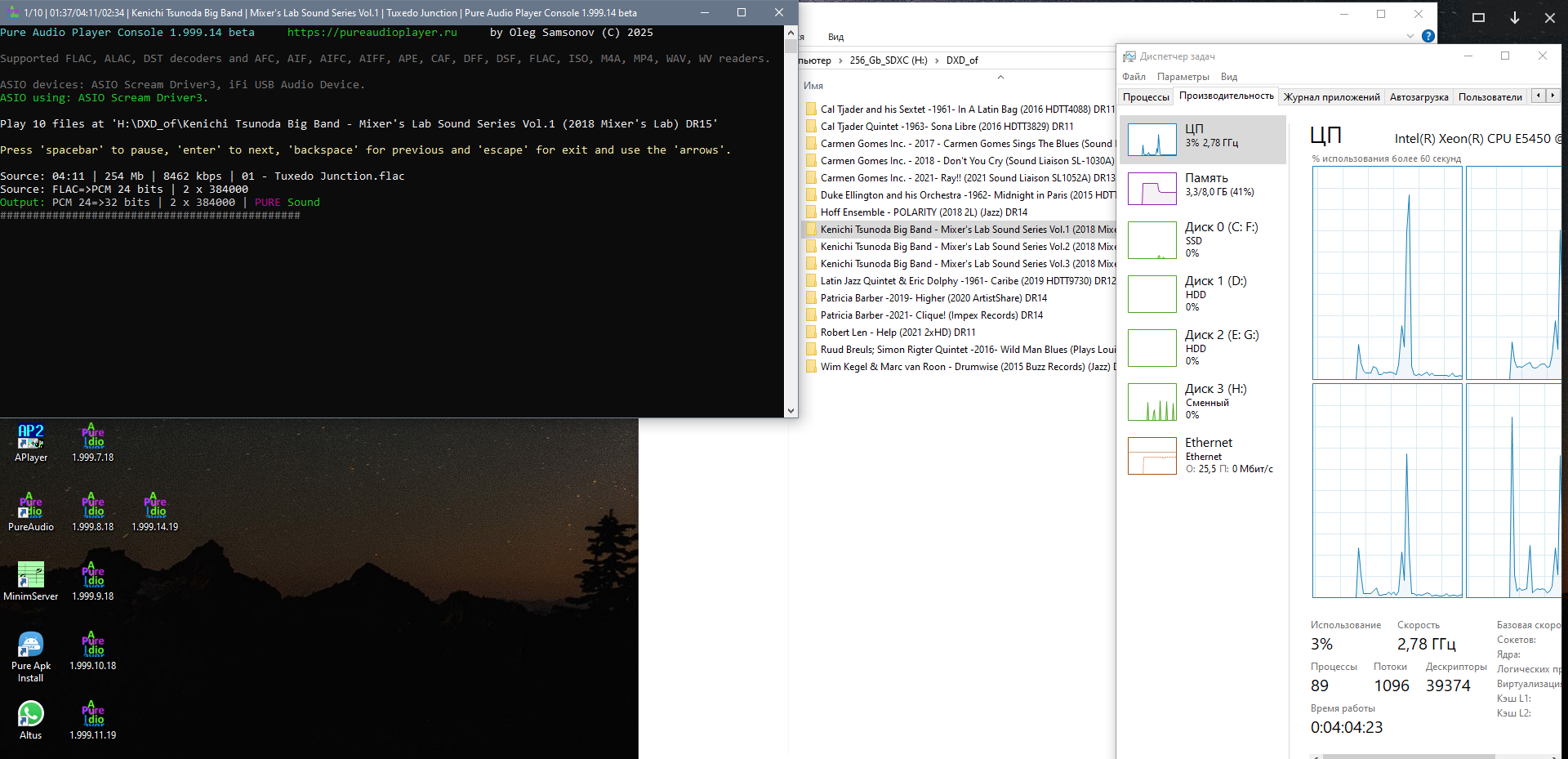Select Диск 1 (D:) HDD item
This screenshot has height=759, width=1568.
point(1202,294)
